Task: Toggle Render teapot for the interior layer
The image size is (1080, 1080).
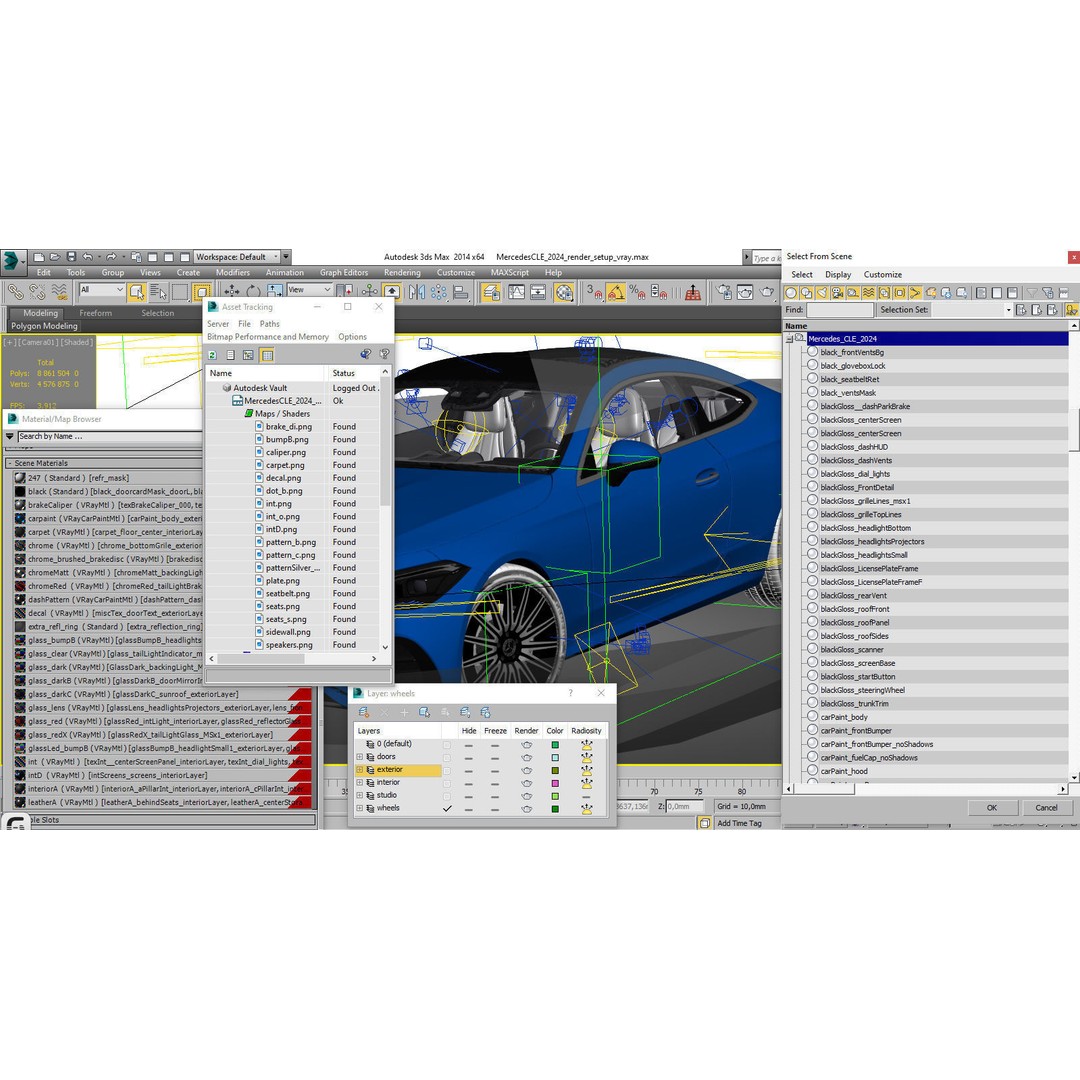Action: coord(527,783)
